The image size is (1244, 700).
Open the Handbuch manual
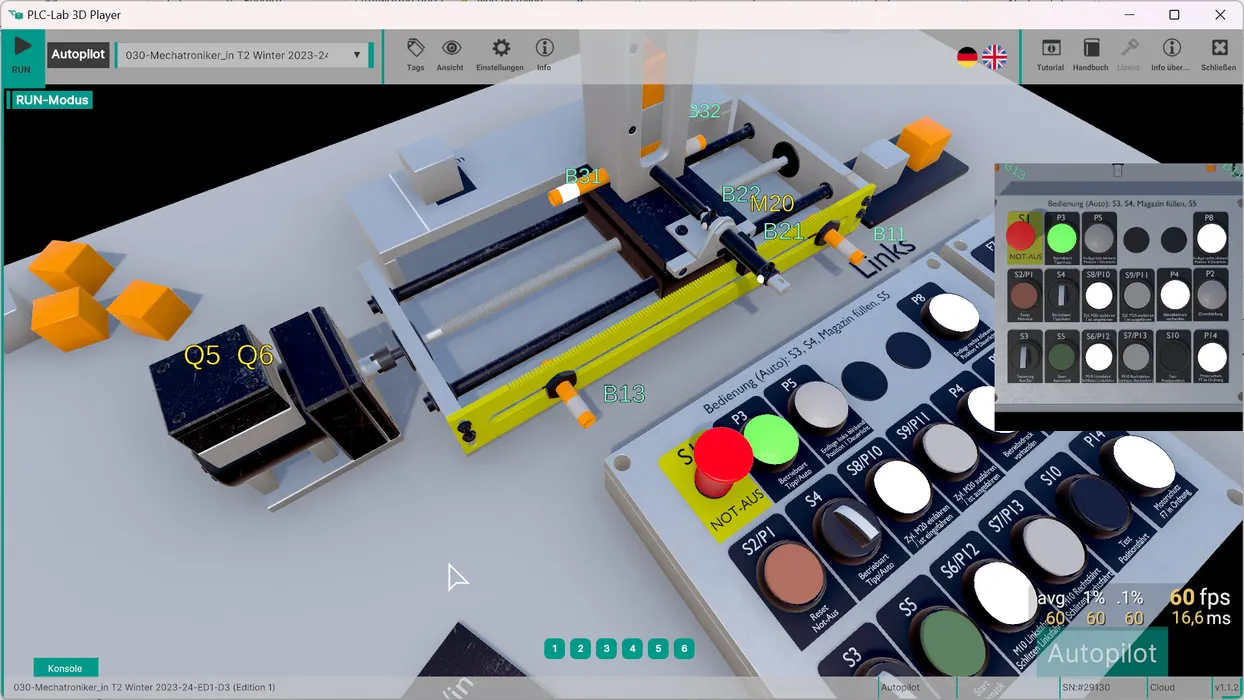[x=1090, y=54]
